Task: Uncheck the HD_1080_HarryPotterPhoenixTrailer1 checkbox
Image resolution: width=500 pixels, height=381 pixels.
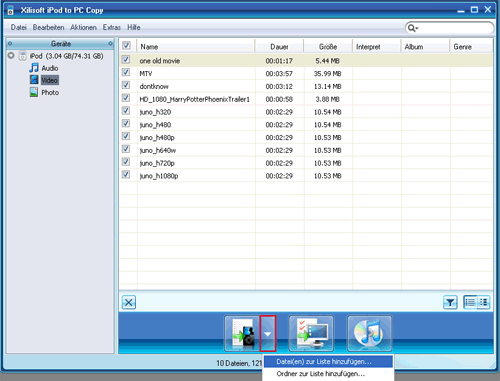Action: click(x=126, y=98)
